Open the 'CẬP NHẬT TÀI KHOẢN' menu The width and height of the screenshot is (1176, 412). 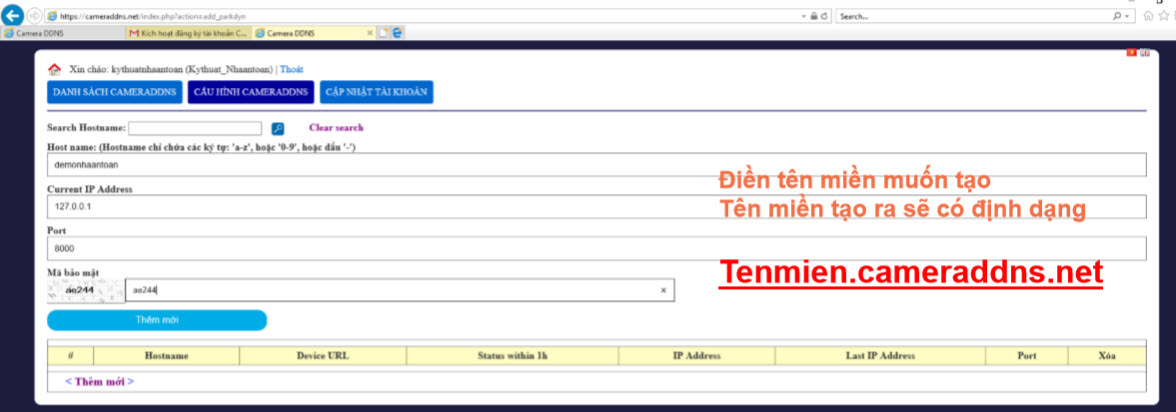376,93
